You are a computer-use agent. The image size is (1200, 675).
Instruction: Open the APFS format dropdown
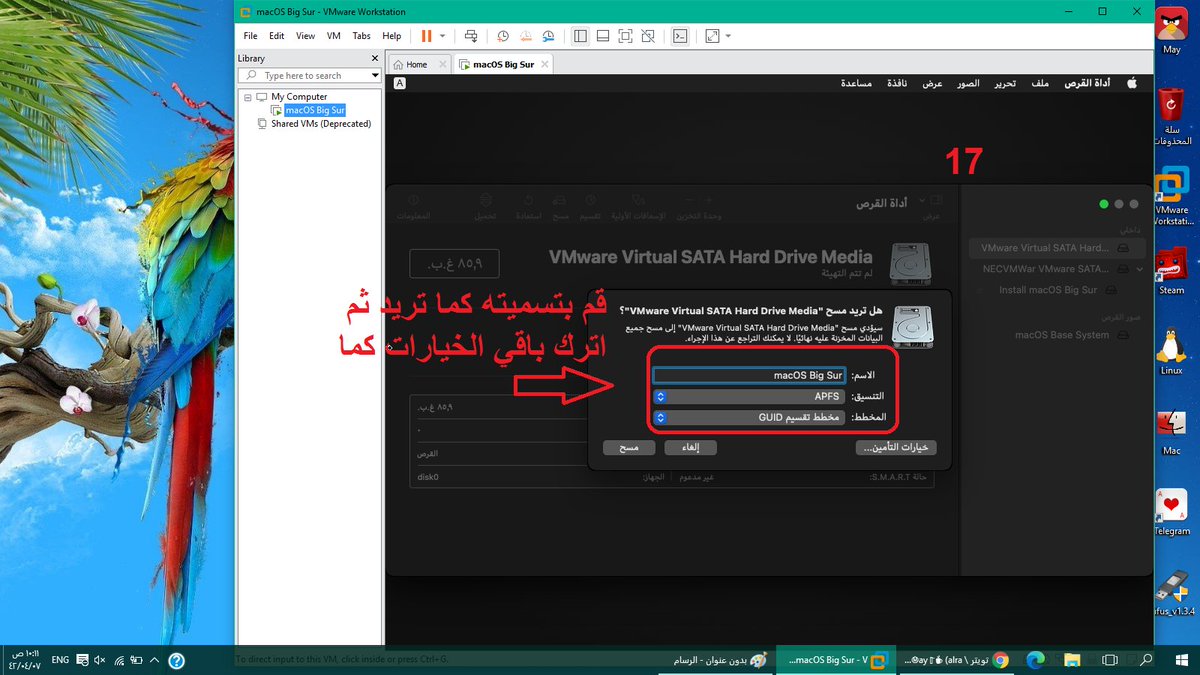[749, 396]
